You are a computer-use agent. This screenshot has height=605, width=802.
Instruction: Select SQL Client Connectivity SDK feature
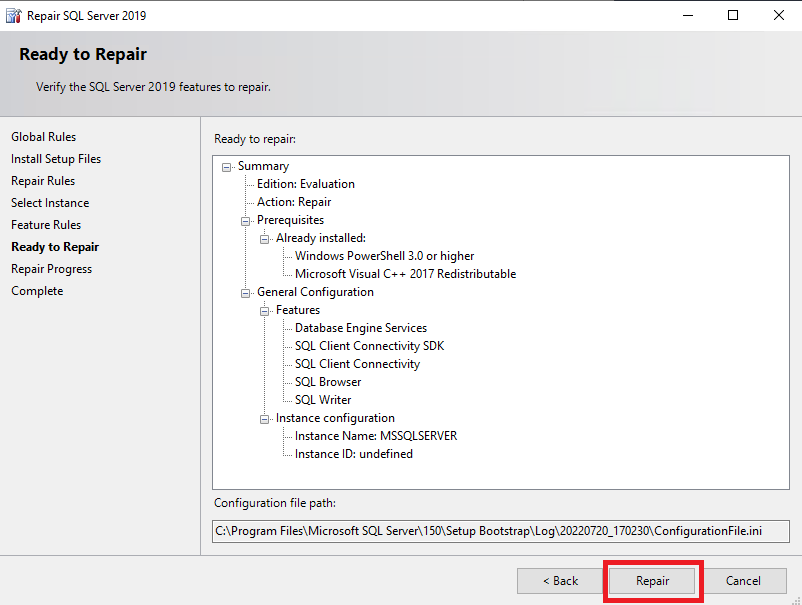click(x=370, y=346)
